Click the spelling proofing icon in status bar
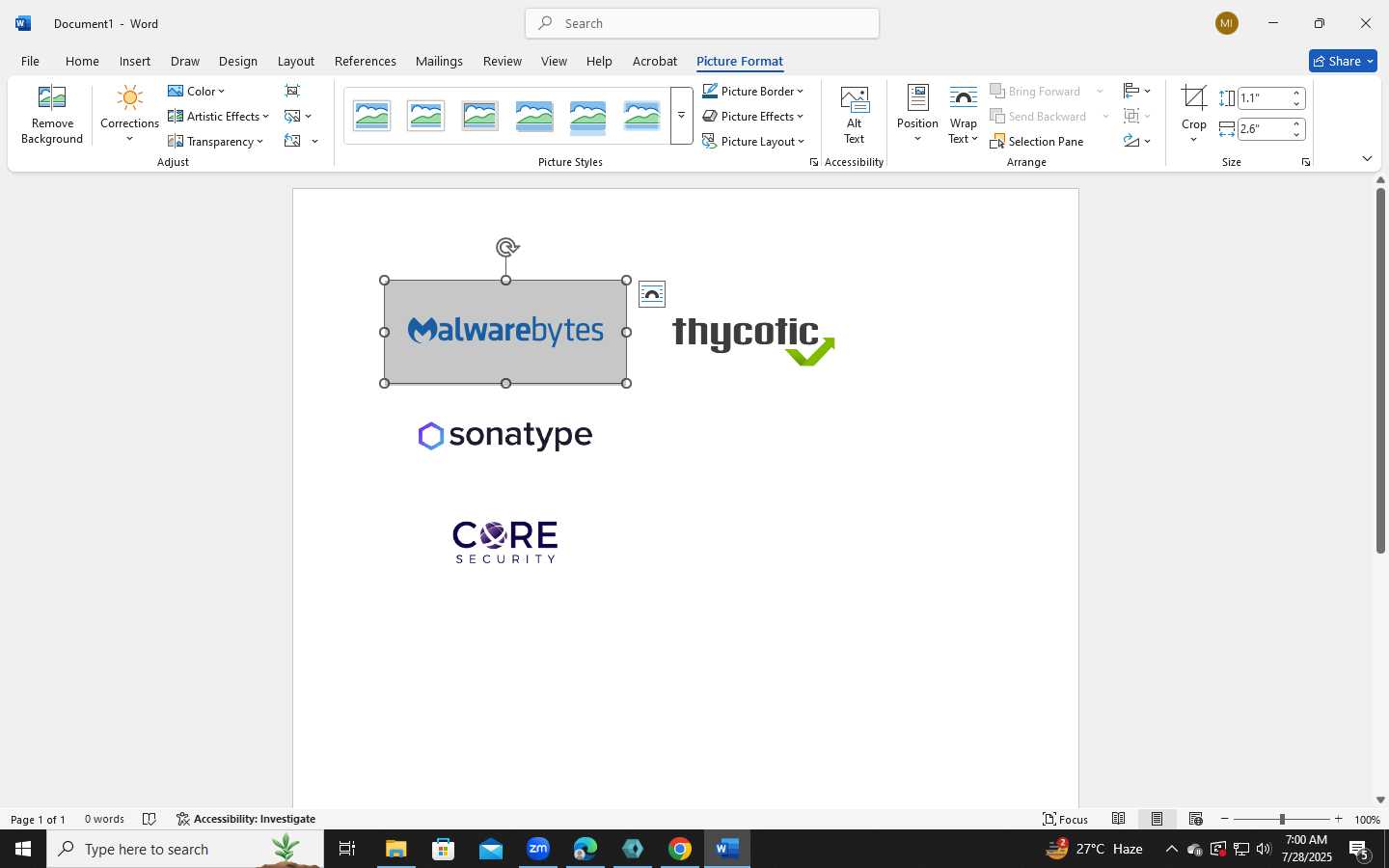The height and width of the screenshot is (868, 1389). 150,819
